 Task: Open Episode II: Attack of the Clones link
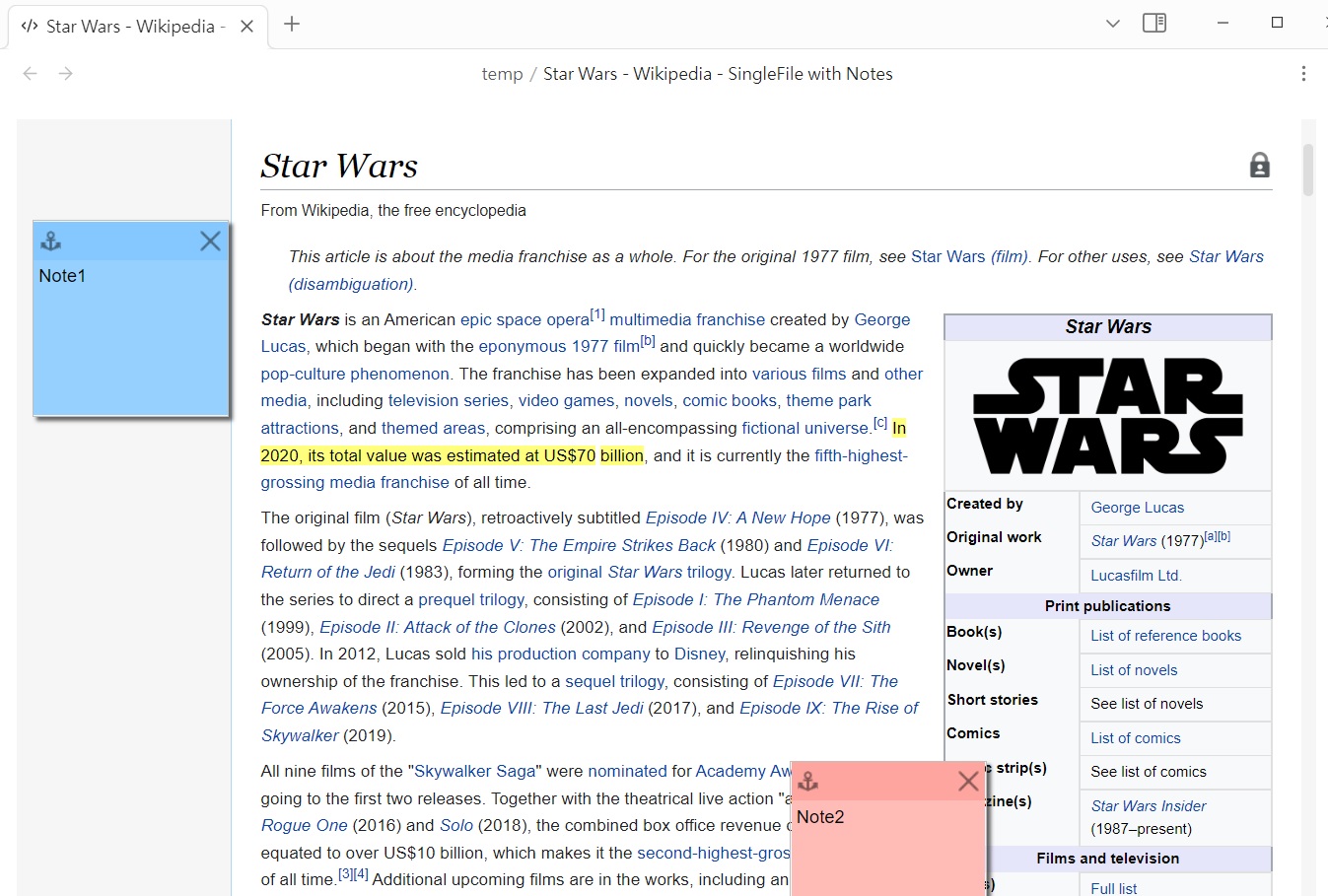point(438,627)
